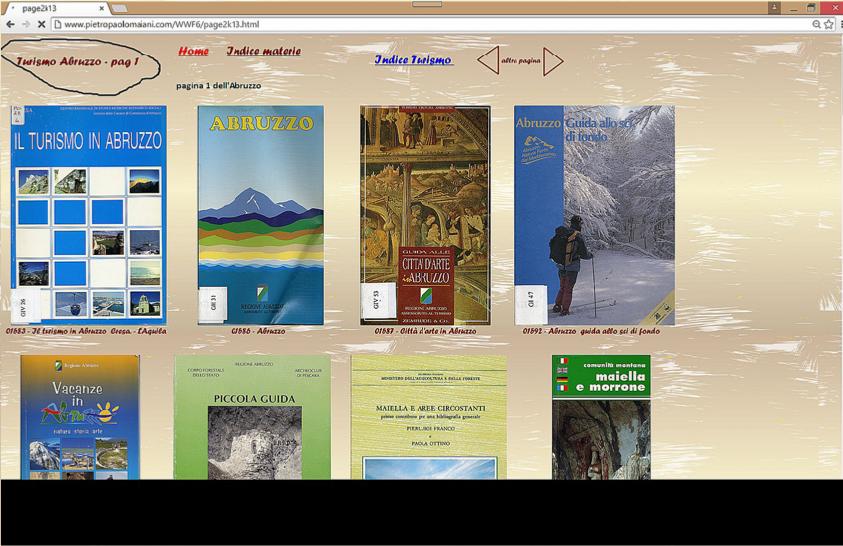
Task: Open the Vacanze in Abruzzo book cover
Action: click(x=80, y=417)
